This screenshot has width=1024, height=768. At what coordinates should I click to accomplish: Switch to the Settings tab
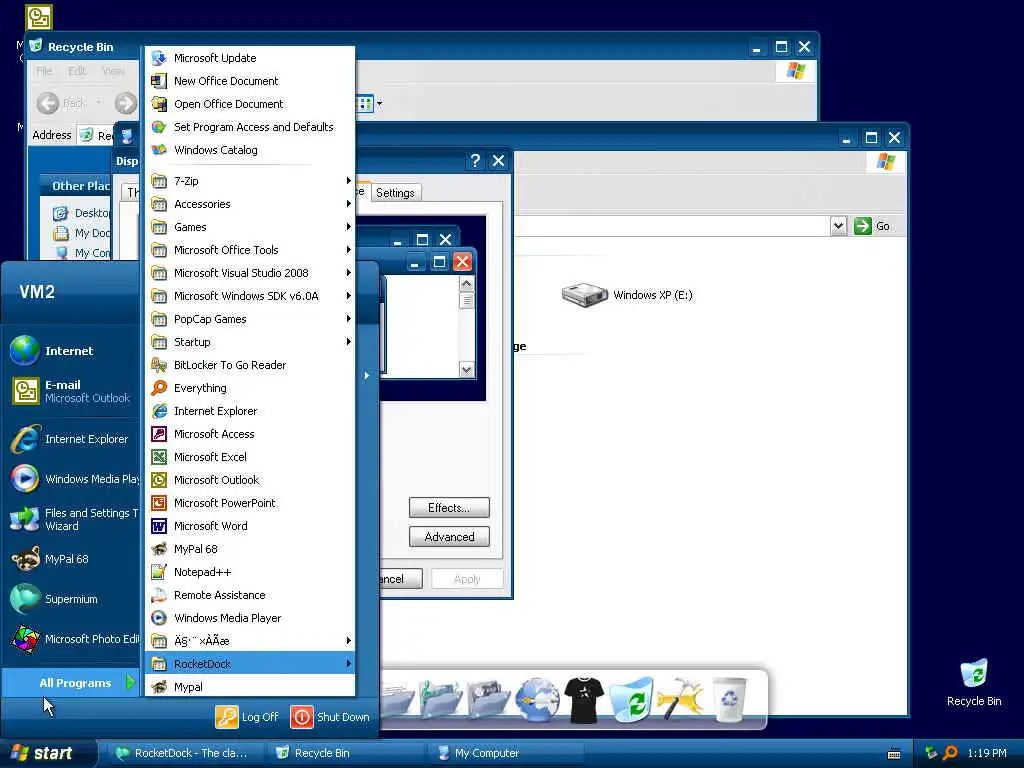tap(395, 193)
